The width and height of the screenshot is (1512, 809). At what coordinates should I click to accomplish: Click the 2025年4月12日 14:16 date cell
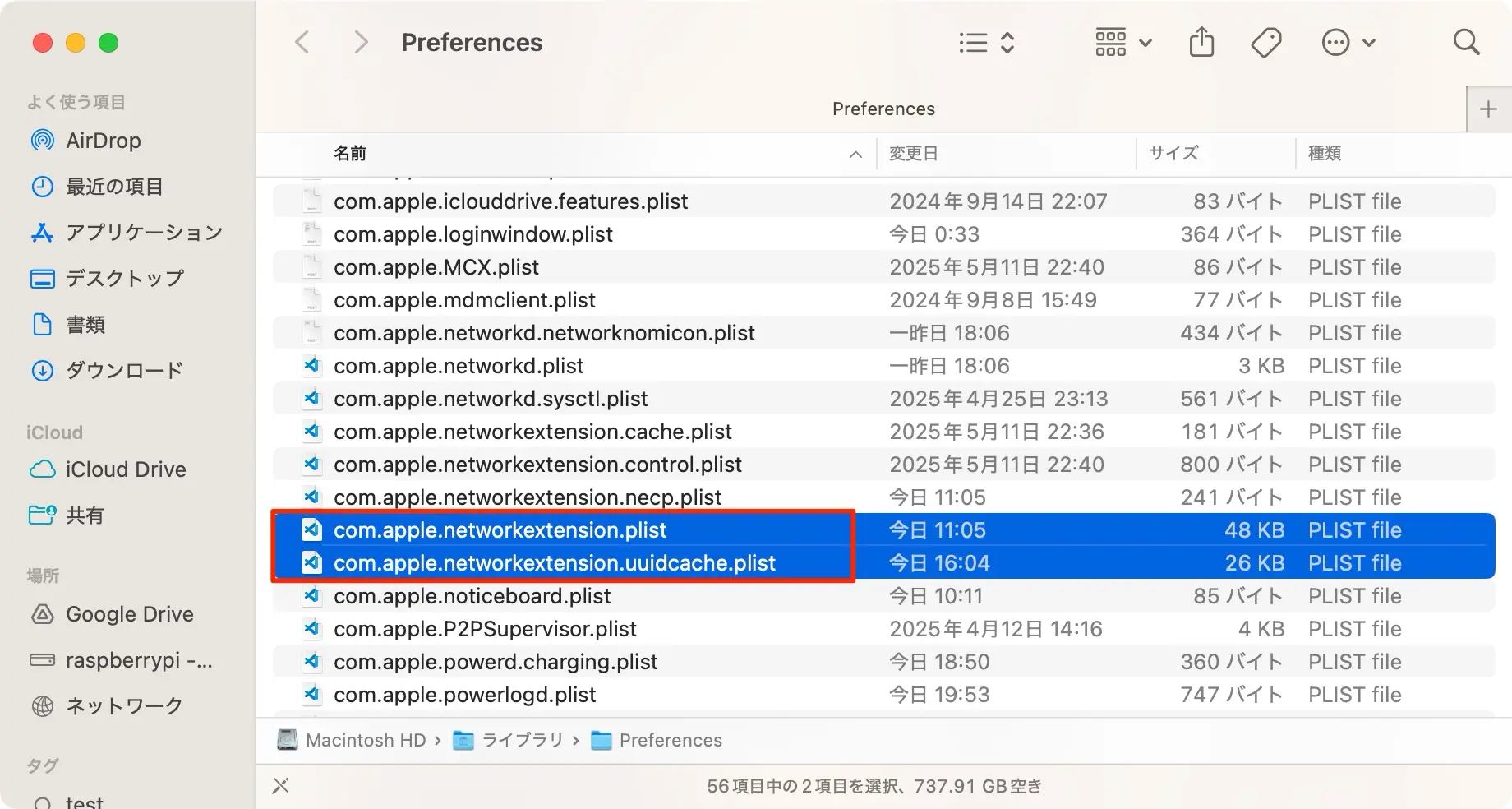pyautogui.click(x=996, y=629)
